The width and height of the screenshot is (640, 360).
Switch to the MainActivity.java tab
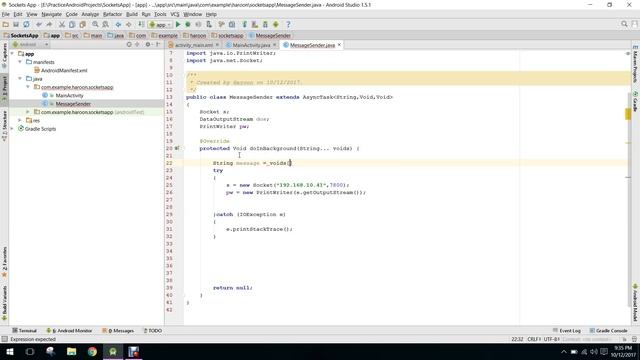coord(251,45)
